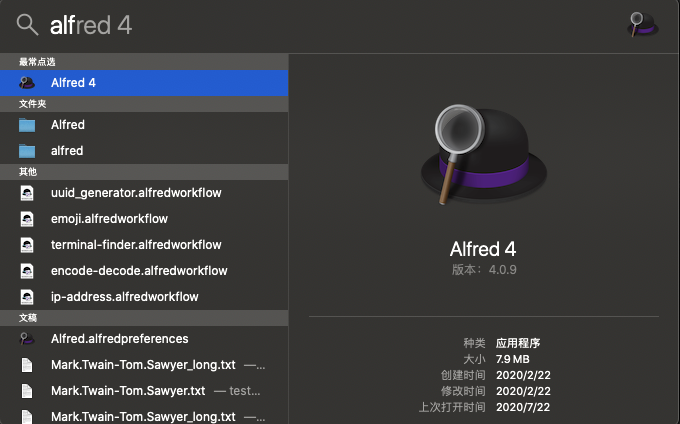The height and width of the screenshot is (424, 680).
Task: Click the large Alfred 4 preview icon
Action: 484,154
